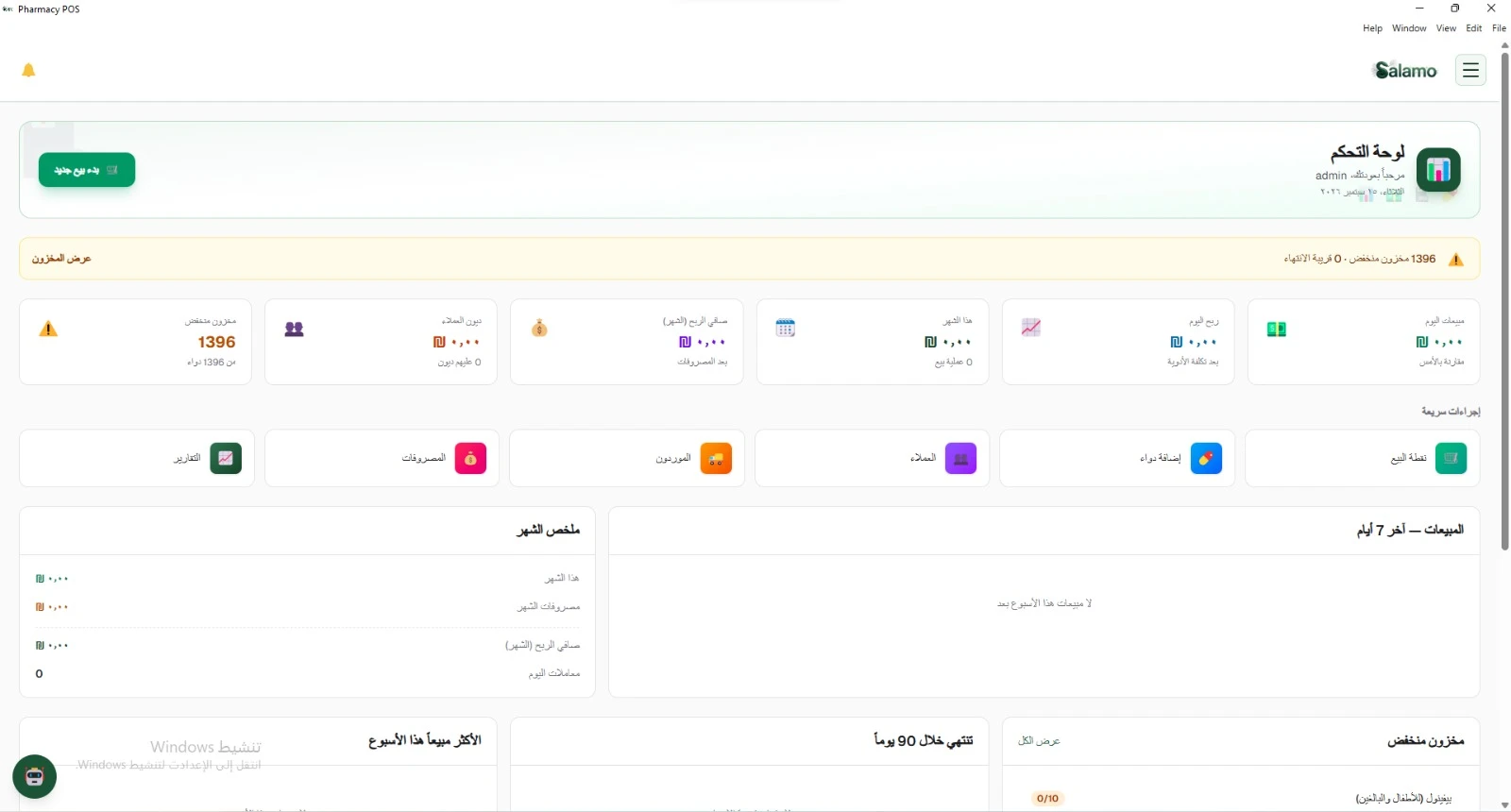Image resolution: width=1511 pixels, height=812 pixels.
Task: Click the dashboard chart icon beside لوحة التحكم
Action: coord(1438,170)
